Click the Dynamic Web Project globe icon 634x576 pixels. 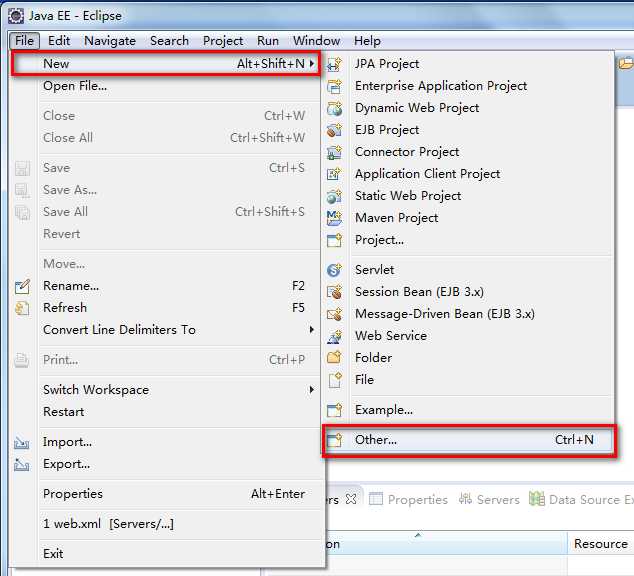[334, 108]
